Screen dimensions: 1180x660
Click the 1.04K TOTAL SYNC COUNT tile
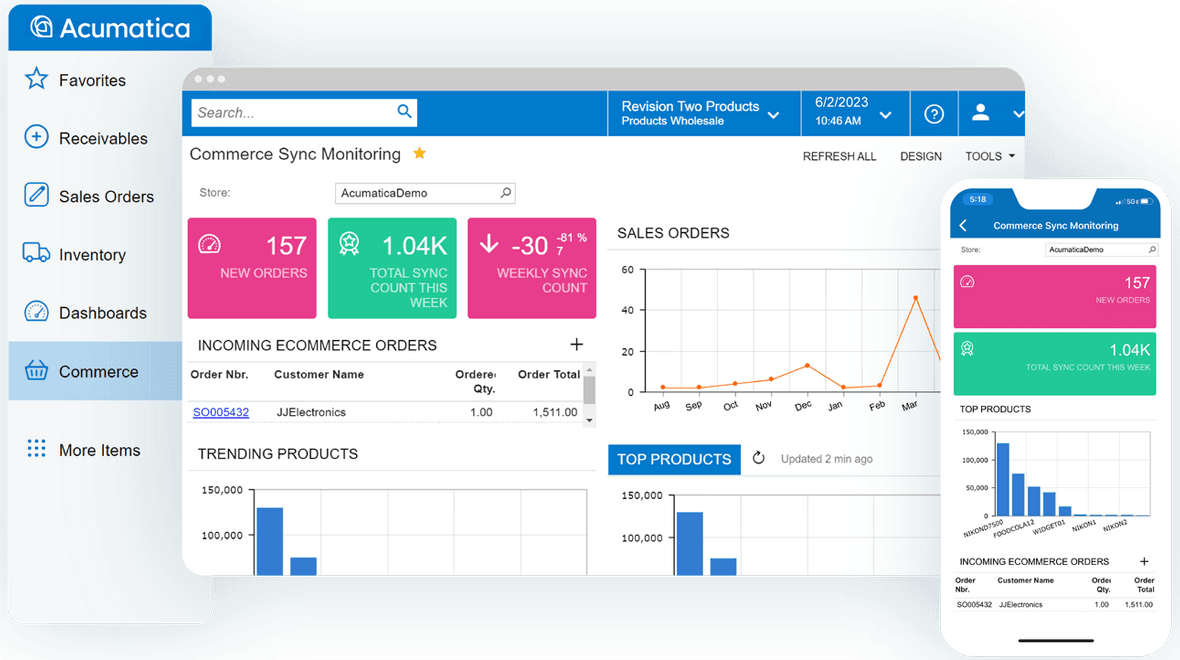click(x=392, y=268)
